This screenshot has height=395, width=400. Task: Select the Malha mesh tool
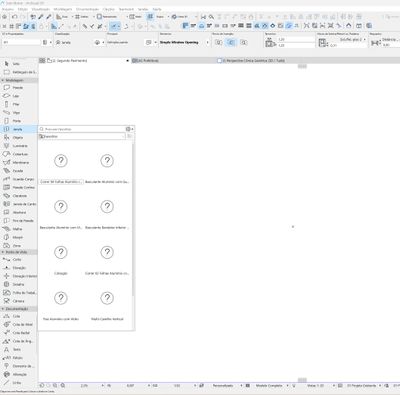pos(18,229)
